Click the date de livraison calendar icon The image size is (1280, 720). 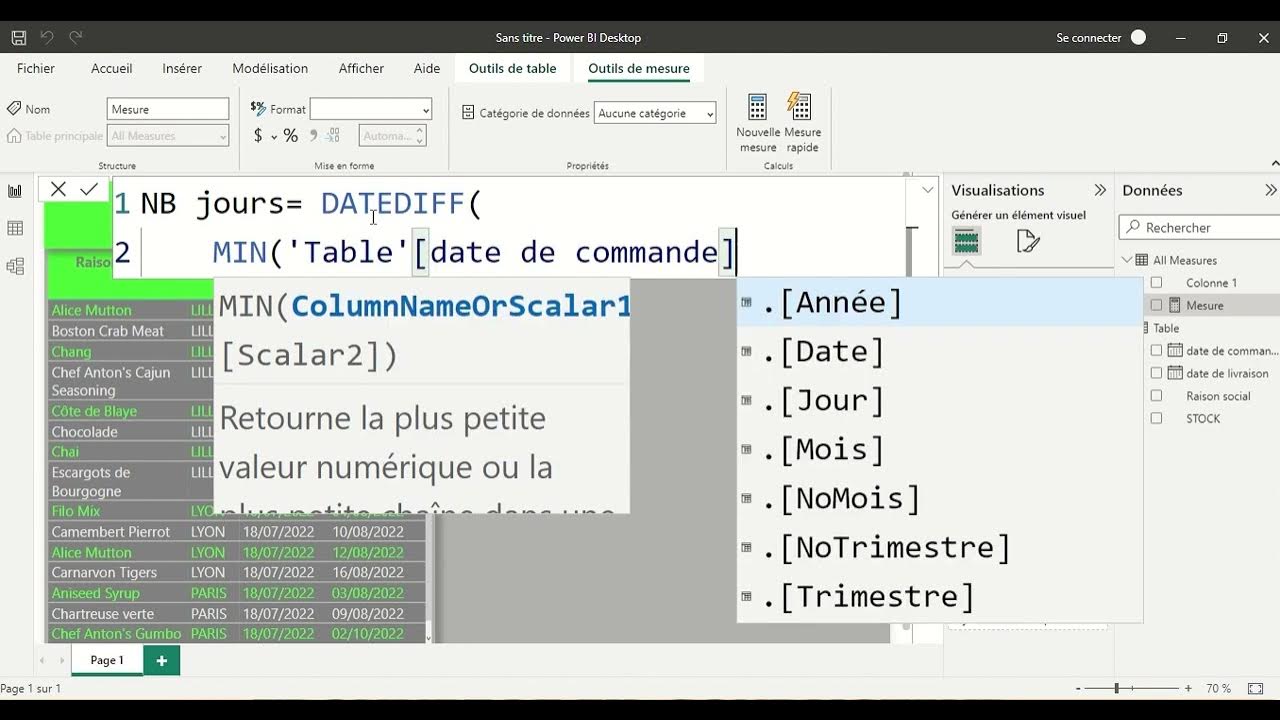(x=1175, y=373)
